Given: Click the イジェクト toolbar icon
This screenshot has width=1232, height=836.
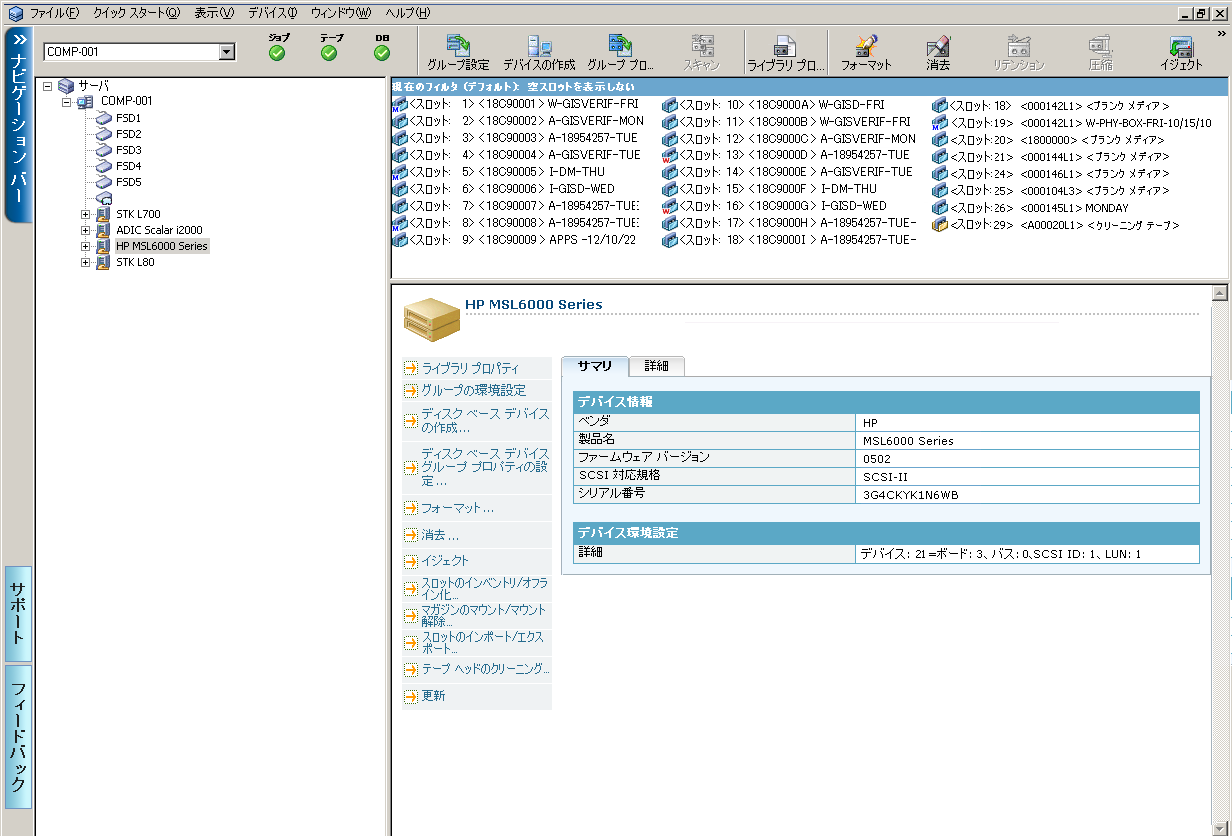Looking at the screenshot, I should pyautogui.click(x=1181, y=51).
